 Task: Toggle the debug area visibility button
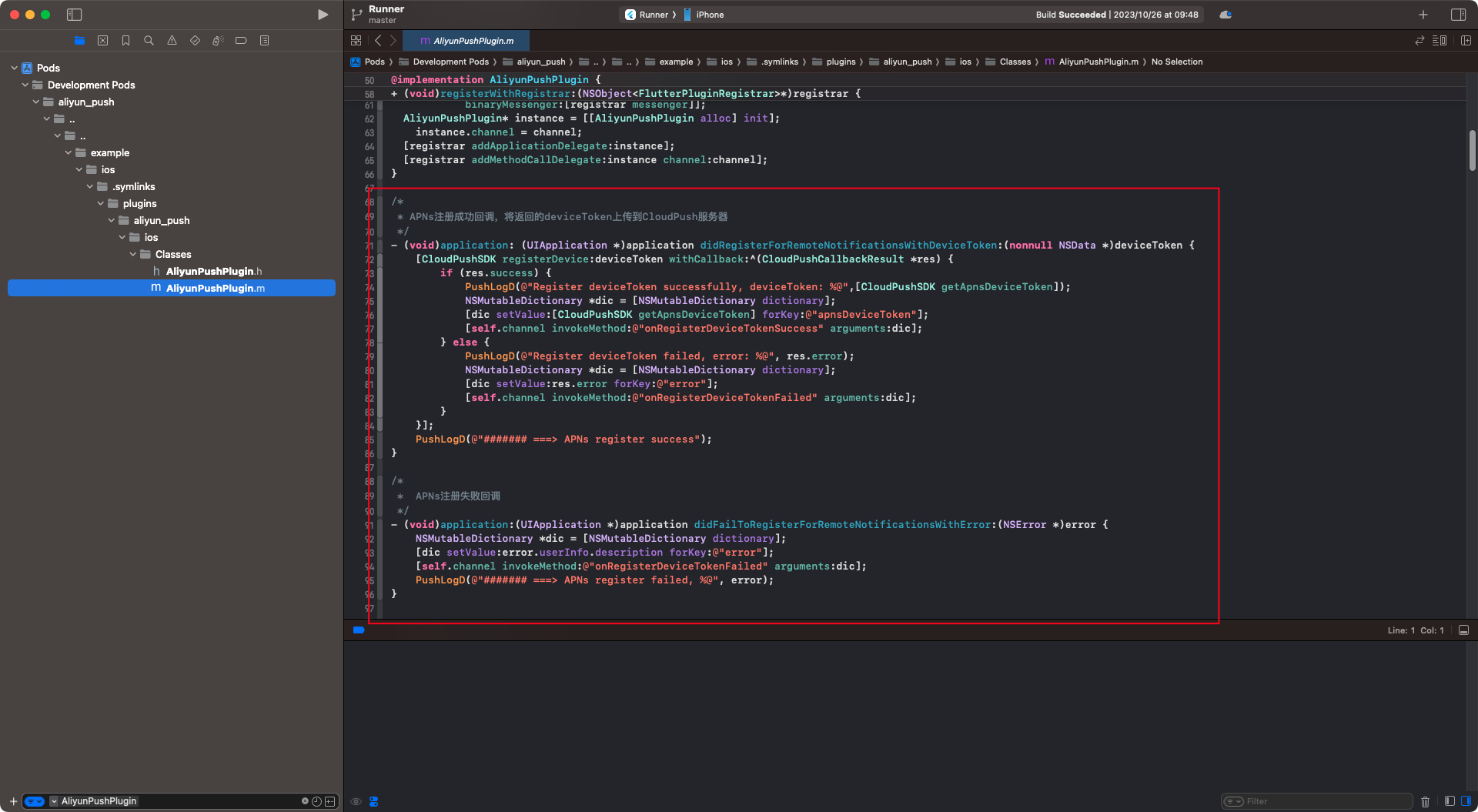click(x=1463, y=630)
